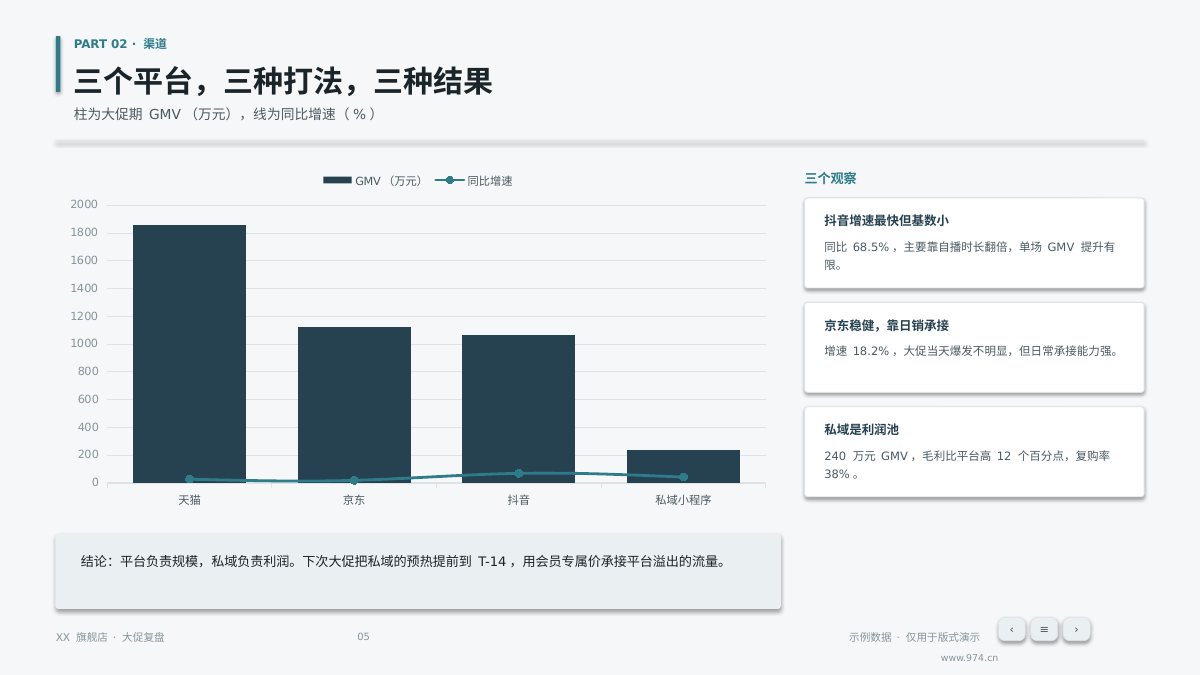Click the footer text XX 旗舰店 · 大促复盘
1200x675 pixels.
[110, 637]
